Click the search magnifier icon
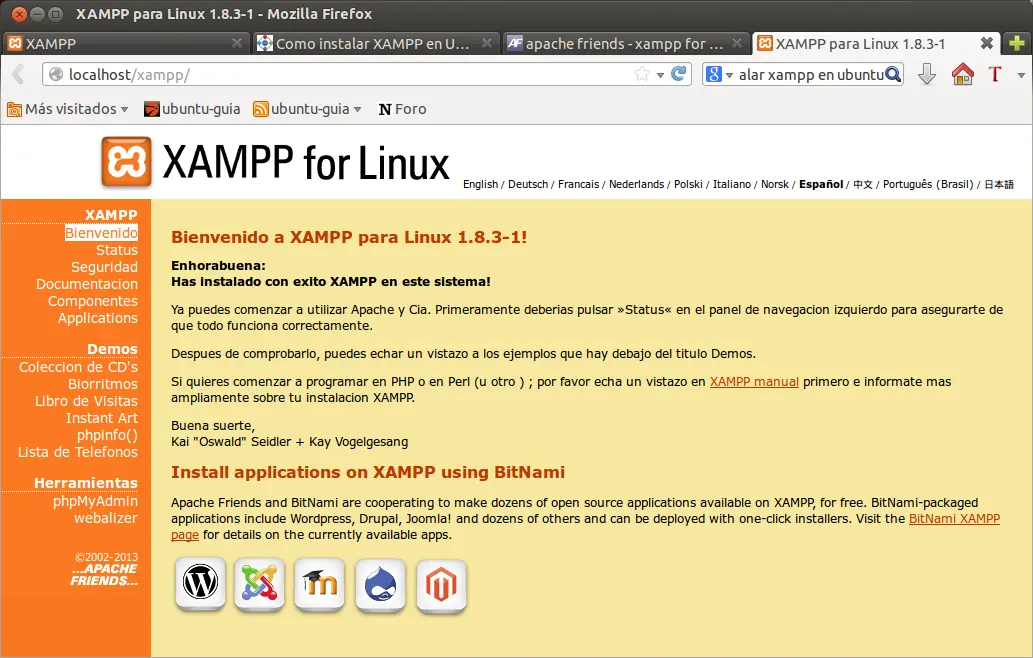The height and width of the screenshot is (658, 1033). click(893, 74)
